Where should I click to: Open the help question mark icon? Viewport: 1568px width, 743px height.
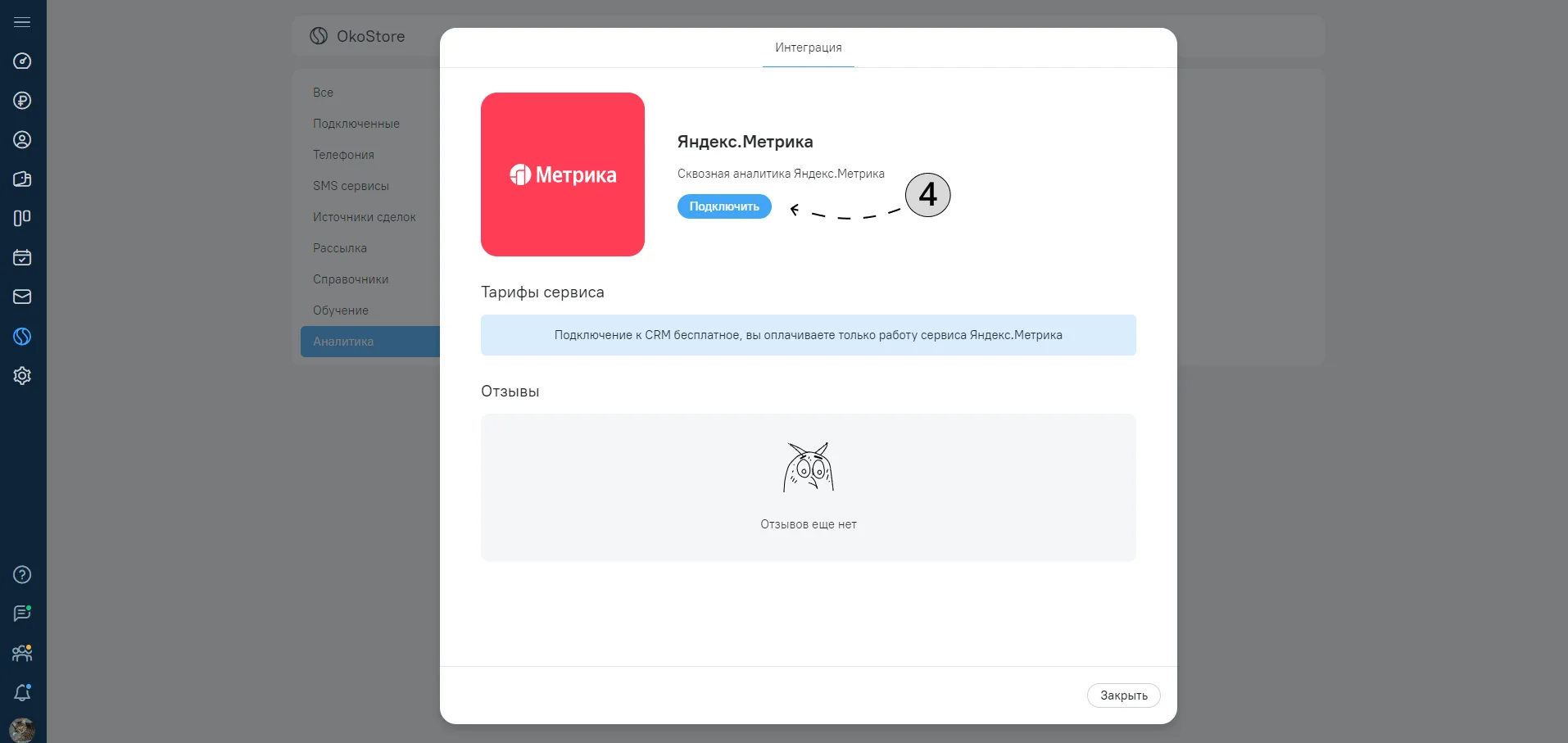(22, 574)
